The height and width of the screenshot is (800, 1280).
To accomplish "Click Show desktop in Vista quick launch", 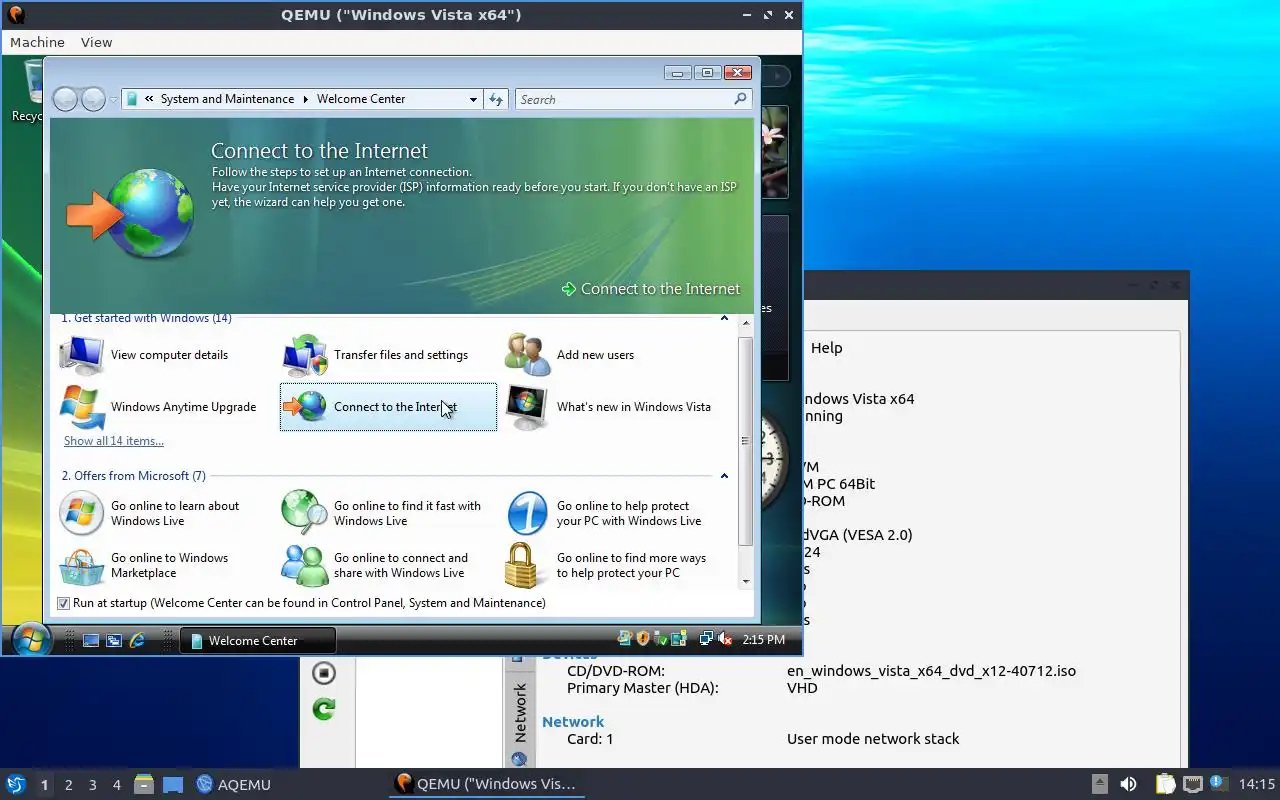I will (91, 640).
